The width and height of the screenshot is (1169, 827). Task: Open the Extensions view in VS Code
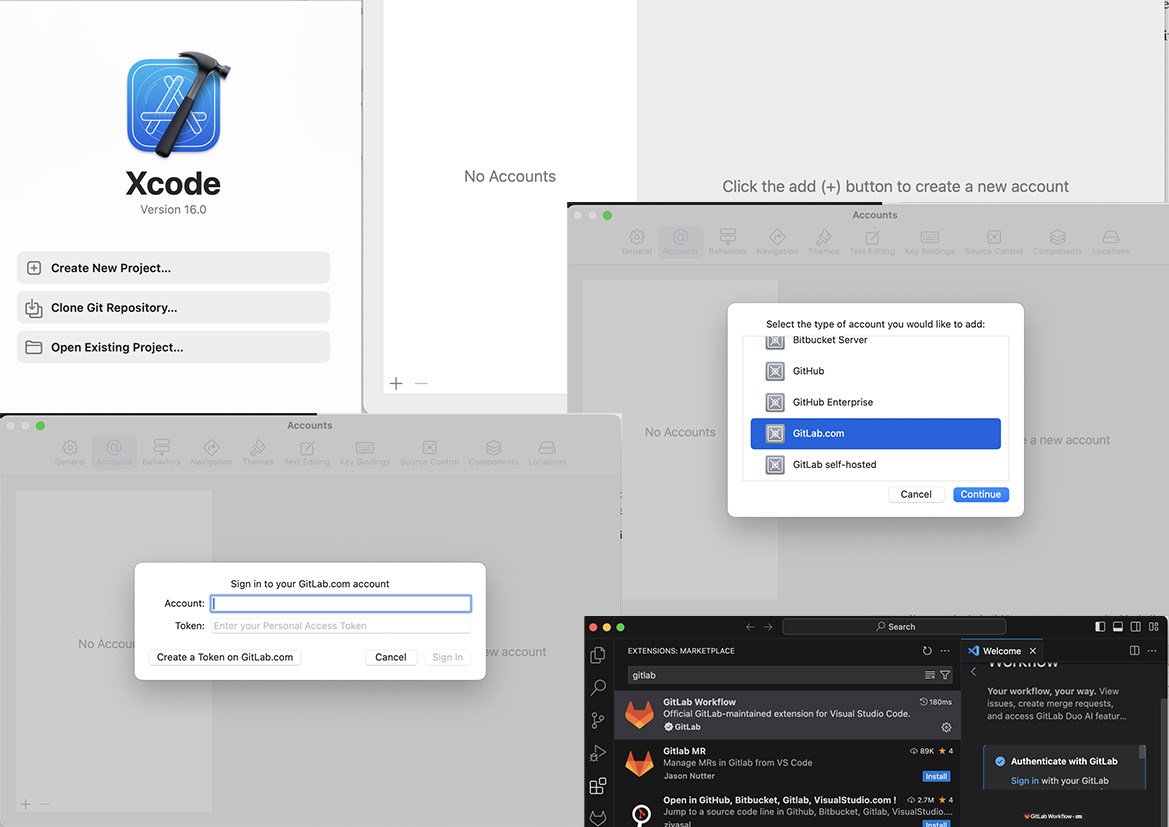pos(598,786)
